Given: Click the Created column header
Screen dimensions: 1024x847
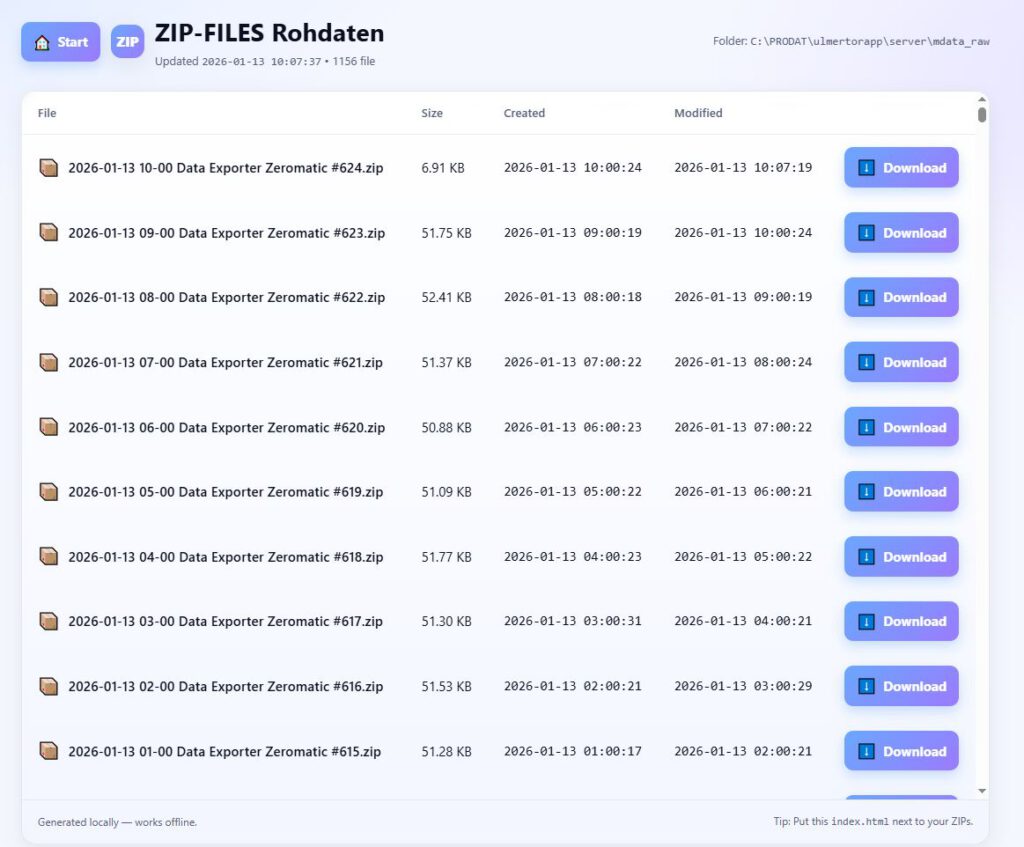Looking at the screenshot, I should 524,113.
